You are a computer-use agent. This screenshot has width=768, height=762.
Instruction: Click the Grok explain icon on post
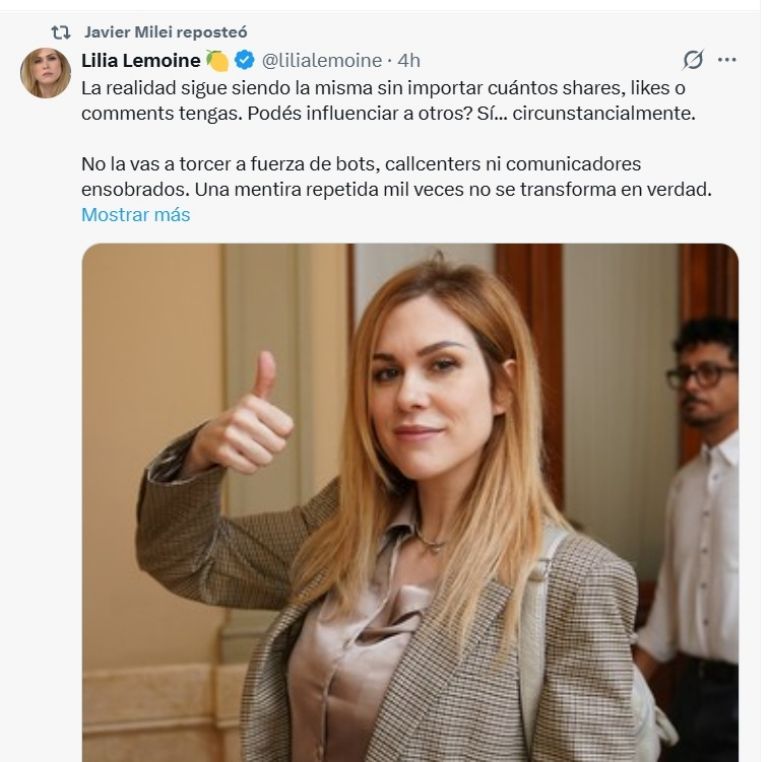click(x=693, y=60)
